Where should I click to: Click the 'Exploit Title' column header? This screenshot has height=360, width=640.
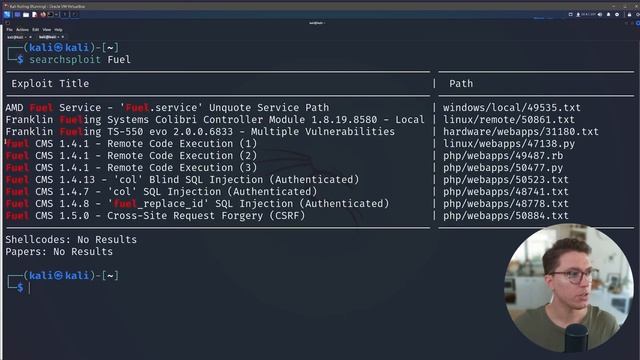50,84
